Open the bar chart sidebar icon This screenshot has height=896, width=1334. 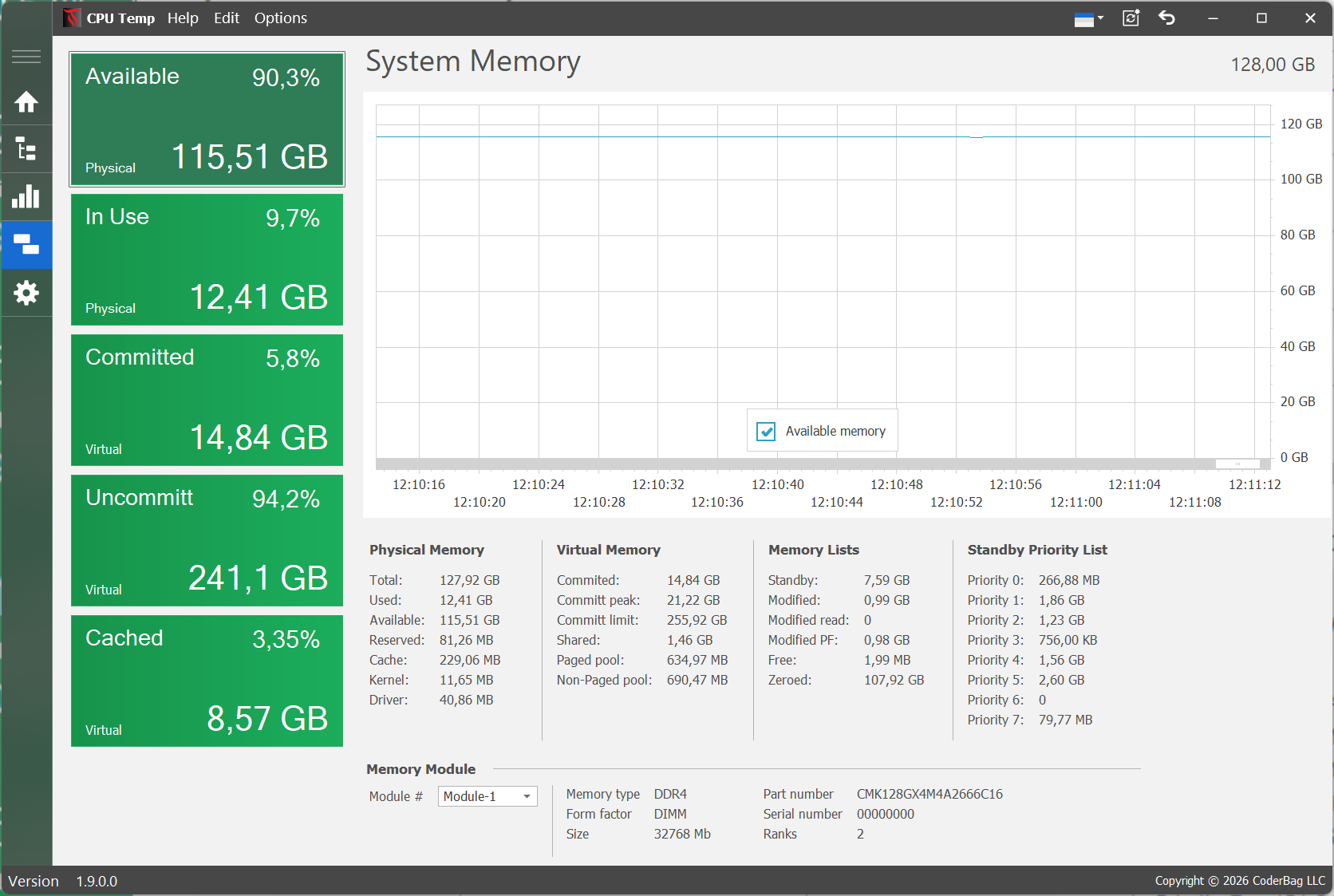(26, 197)
